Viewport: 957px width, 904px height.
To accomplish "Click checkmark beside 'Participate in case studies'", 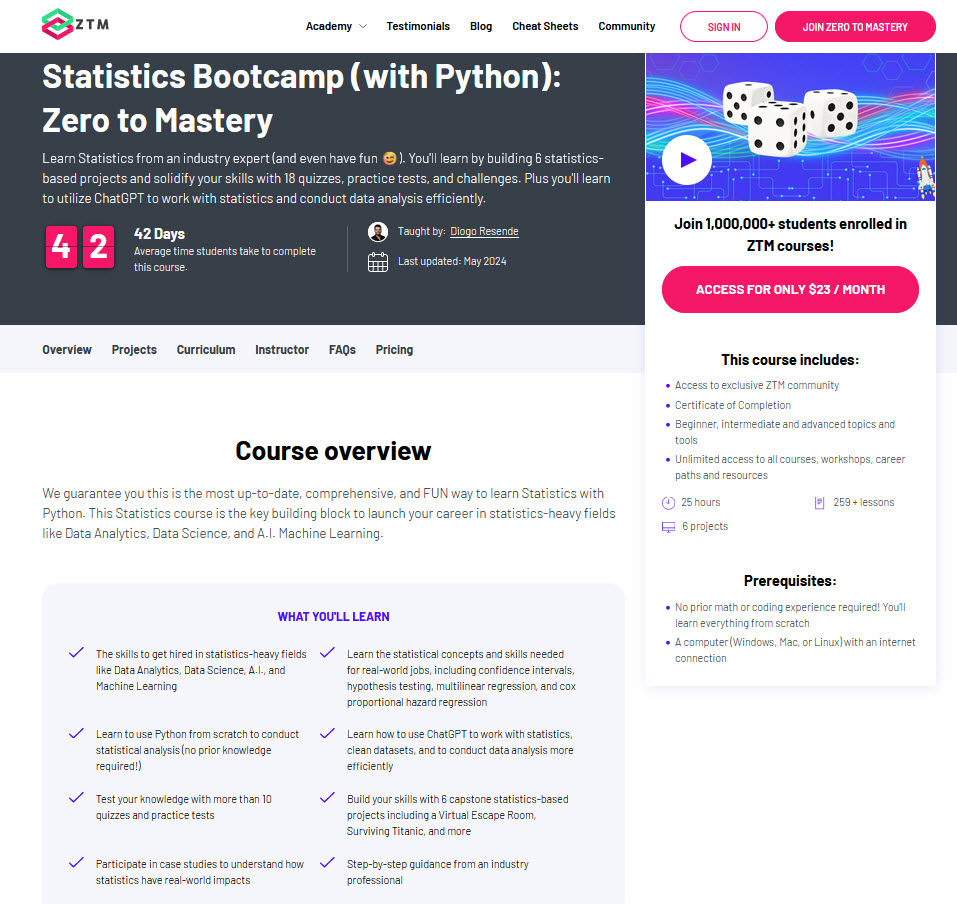I will (76, 862).
